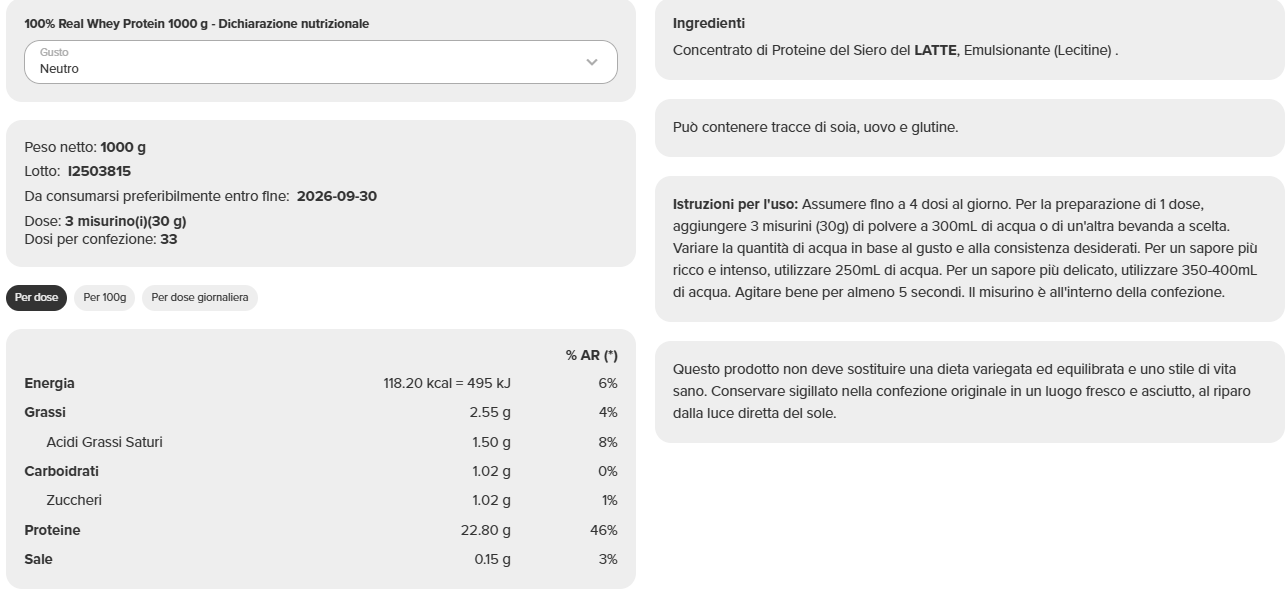
Task: Select the Per dose tab
Action: (36, 298)
